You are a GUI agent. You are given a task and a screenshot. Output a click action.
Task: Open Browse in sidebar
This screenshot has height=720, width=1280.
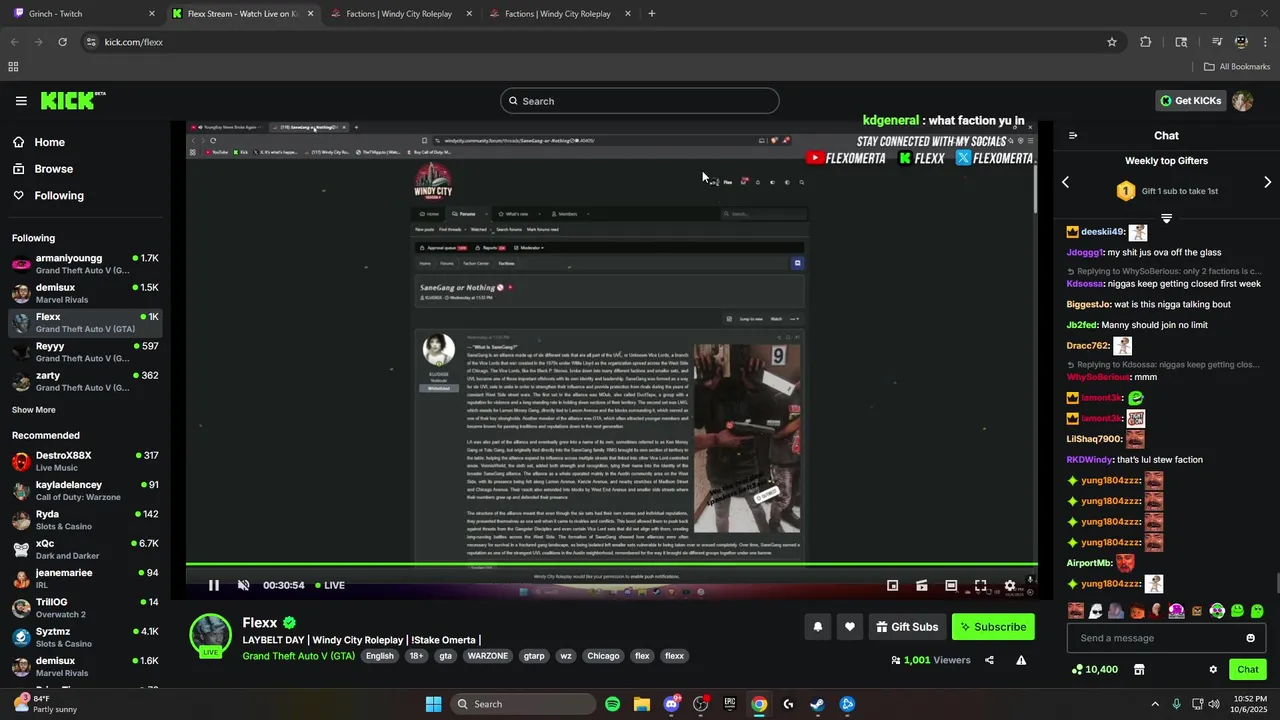(x=84, y=169)
